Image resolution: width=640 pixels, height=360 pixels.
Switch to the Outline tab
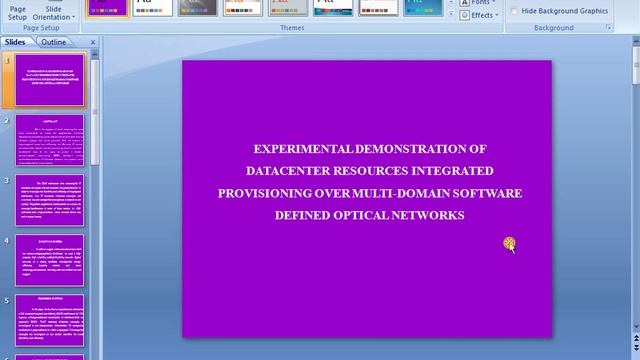(x=53, y=42)
